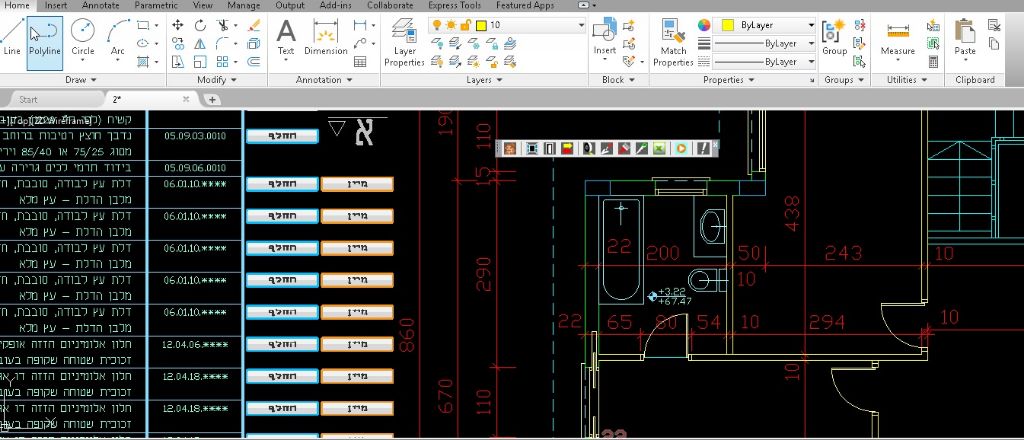This screenshot has height=440, width=1024.
Task: Select the Circle tool
Action: coord(82,38)
